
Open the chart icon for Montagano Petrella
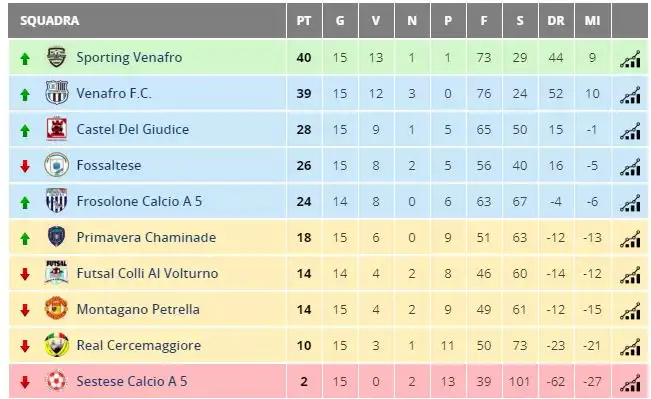[x=630, y=311]
